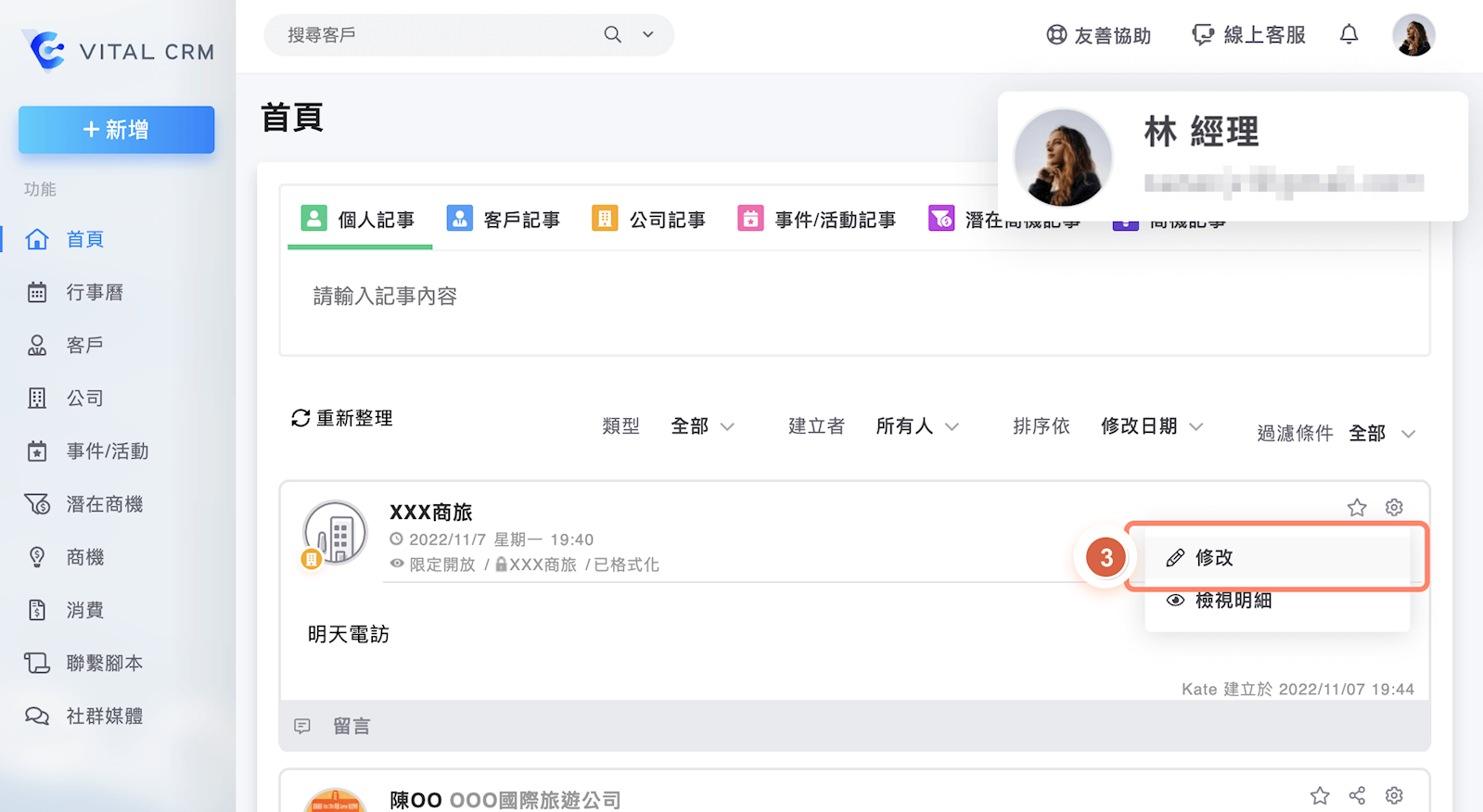
Task: Click share icon on 陳OO note
Action: click(1357, 795)
